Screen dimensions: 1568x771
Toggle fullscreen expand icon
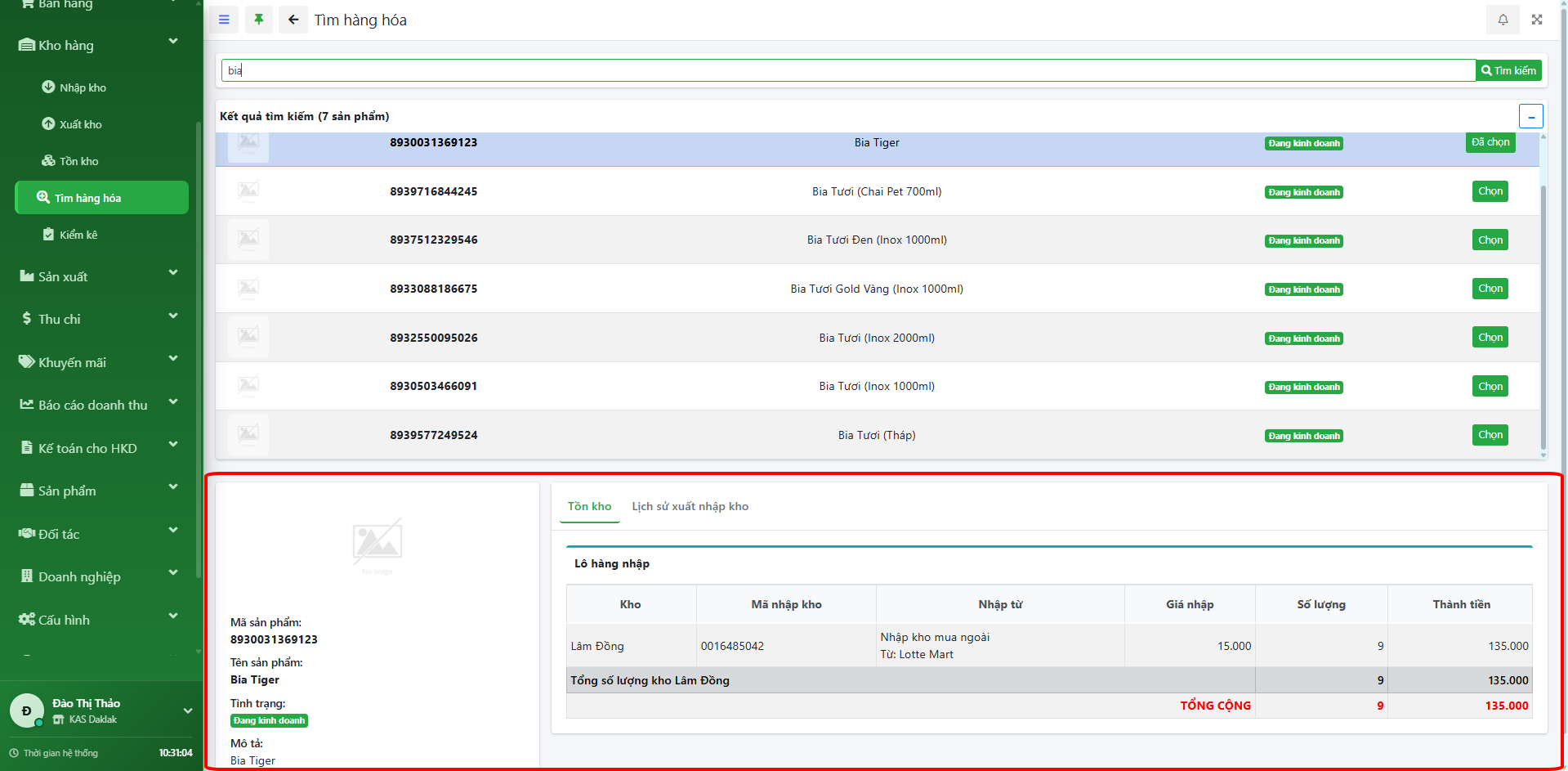pos(1537,20)
